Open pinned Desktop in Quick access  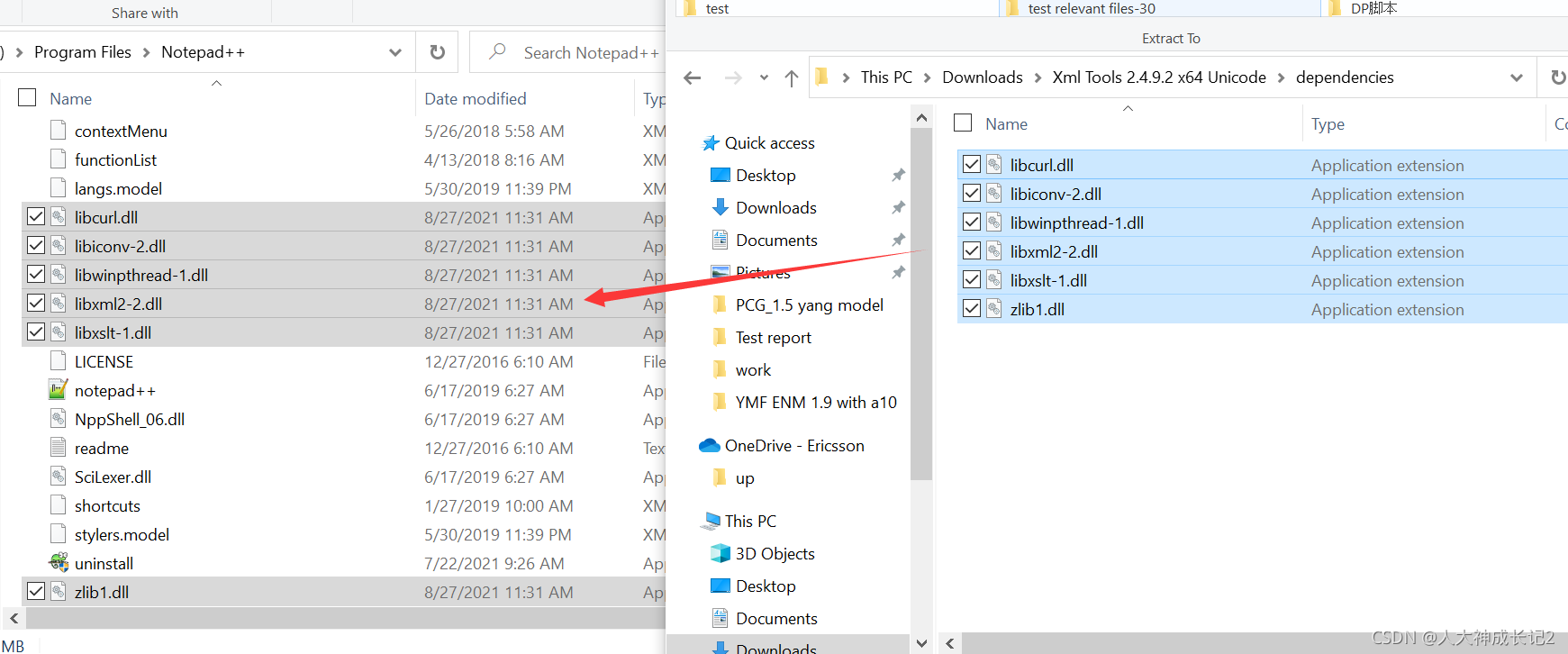coord(766,175)
